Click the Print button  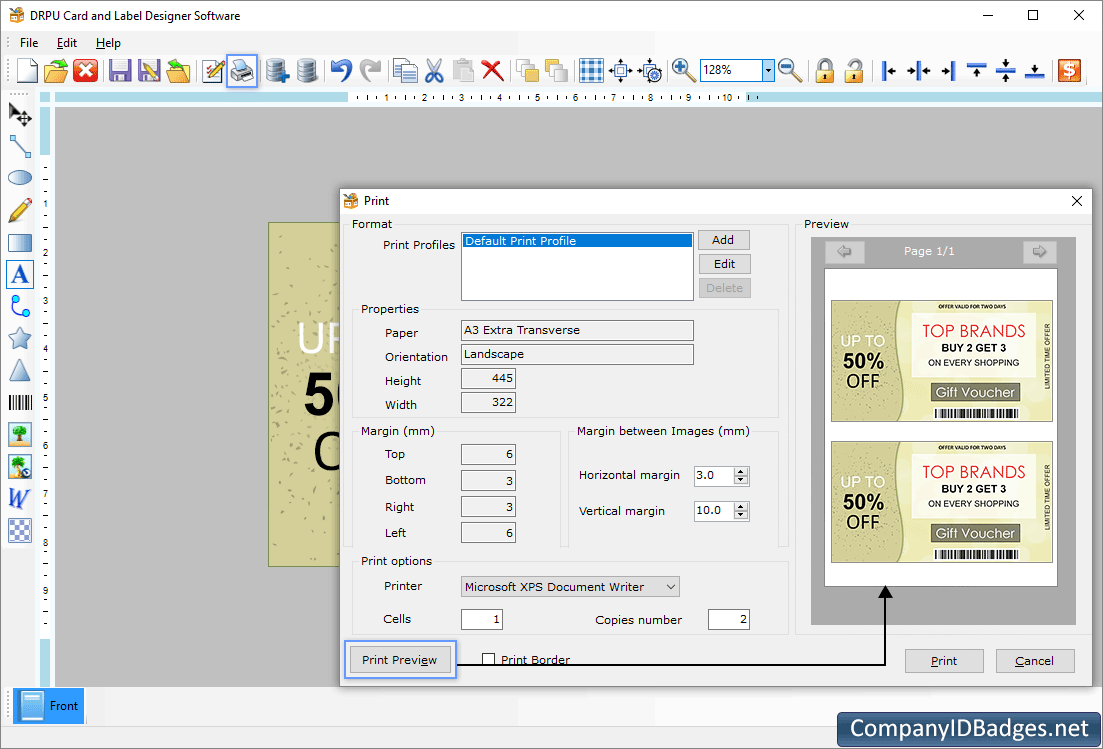944,661
